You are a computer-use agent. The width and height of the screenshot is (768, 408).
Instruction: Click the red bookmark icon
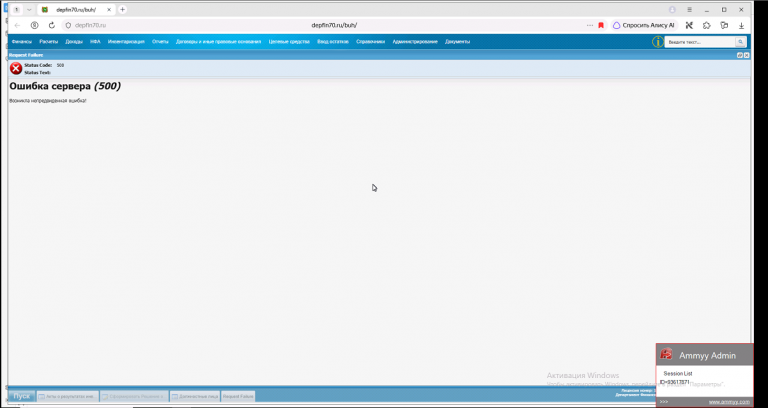[x=601, y=25]
